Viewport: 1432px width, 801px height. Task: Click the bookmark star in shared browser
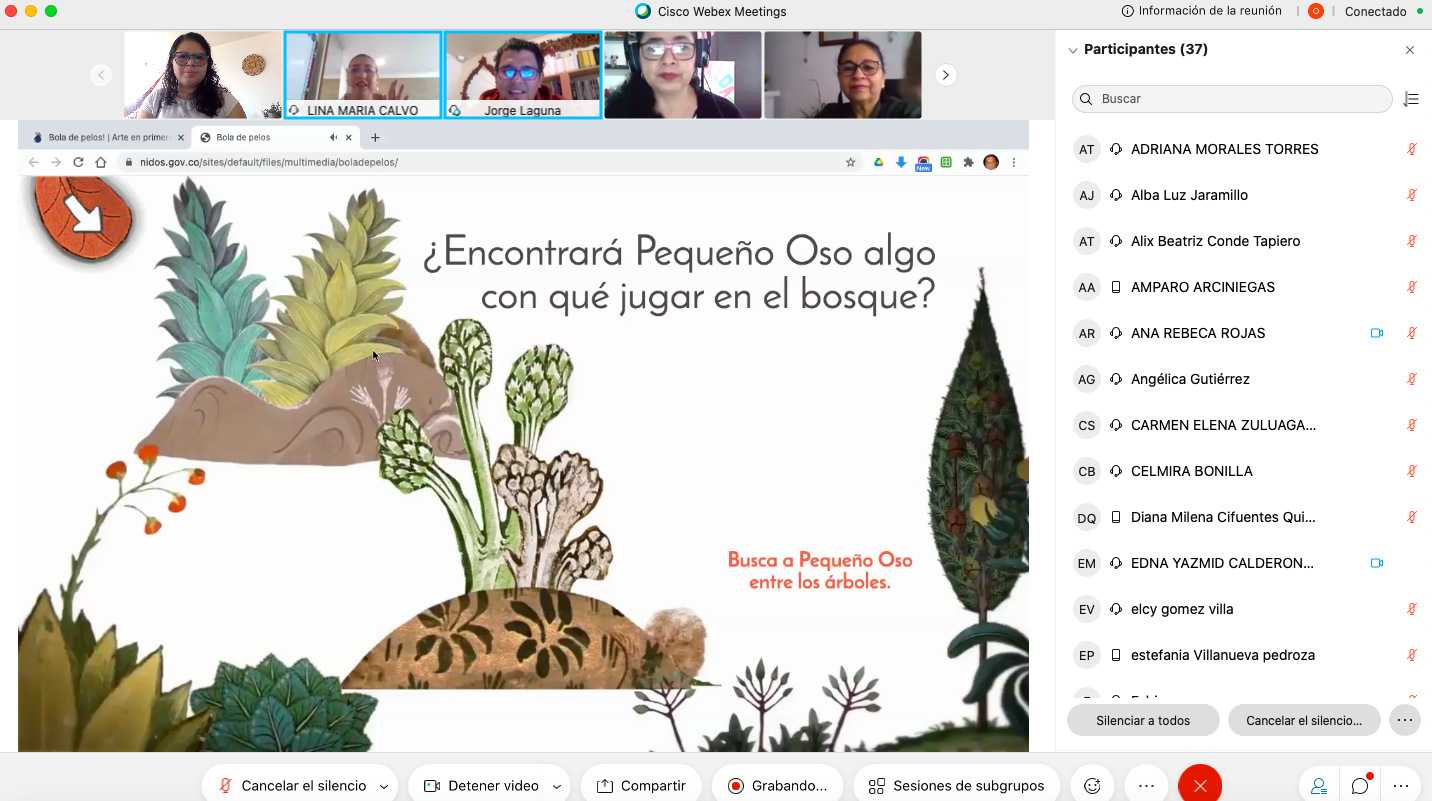(x=851, y=162)
